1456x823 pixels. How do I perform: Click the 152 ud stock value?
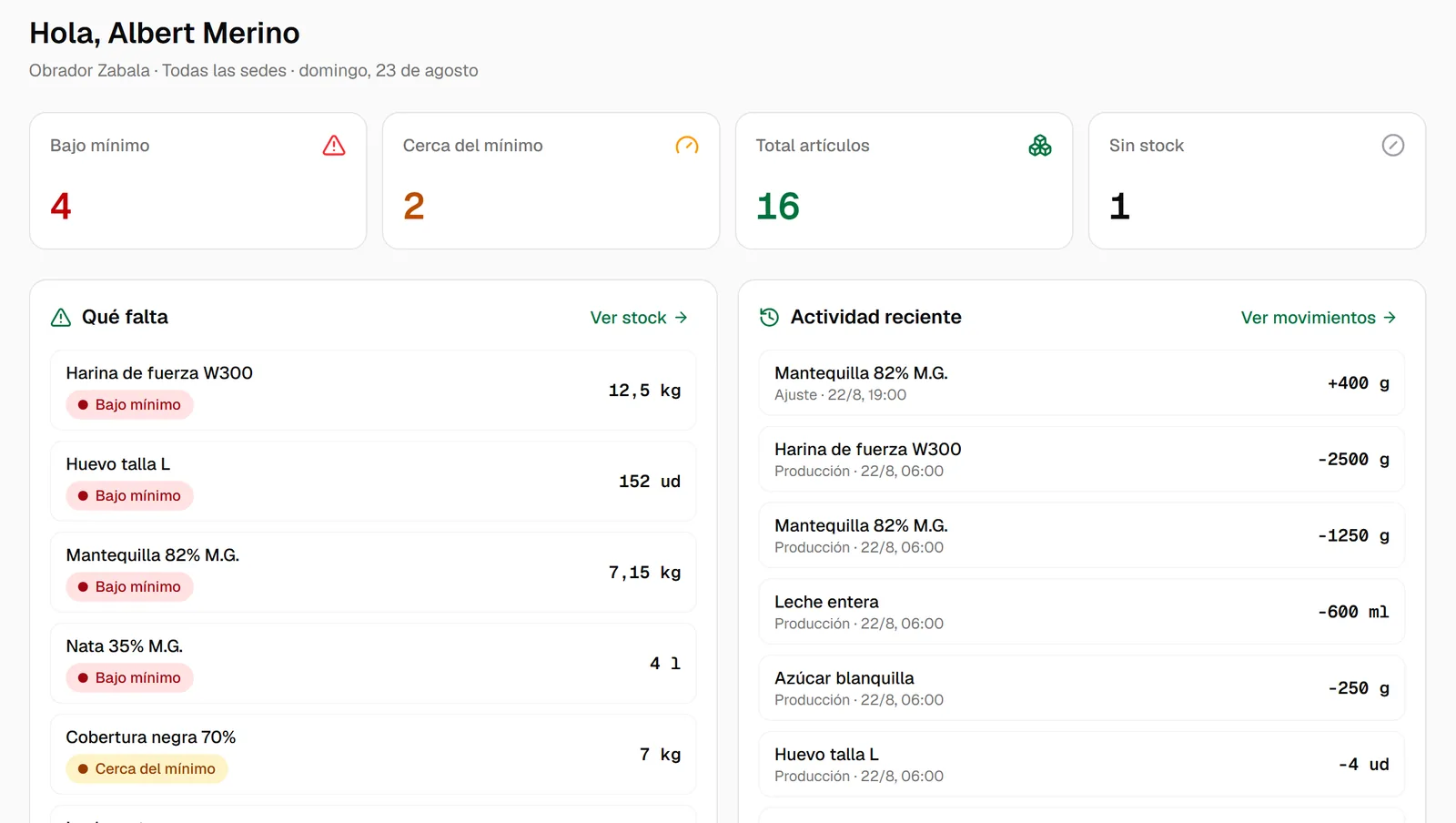tap(650, 482)
